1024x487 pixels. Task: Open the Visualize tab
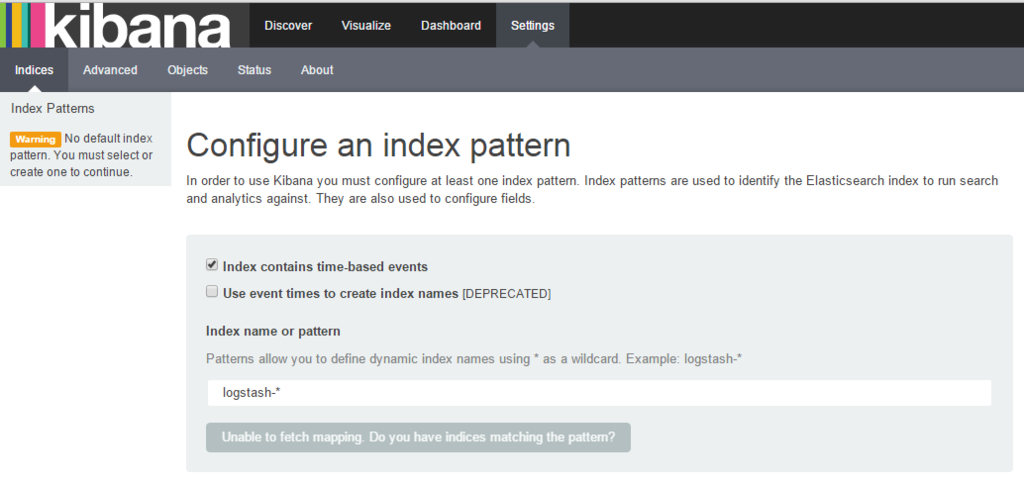(x=366, y=25)
